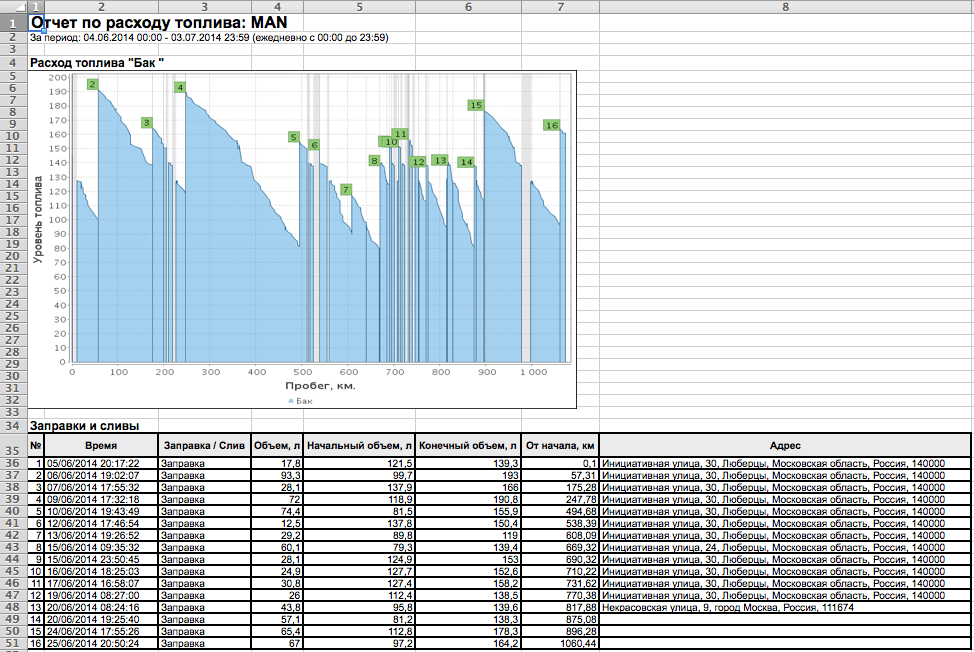Viewport: 974px width, 652px height.
Task: Select the "Адрес" header cell
Action: tap(785, 445)
